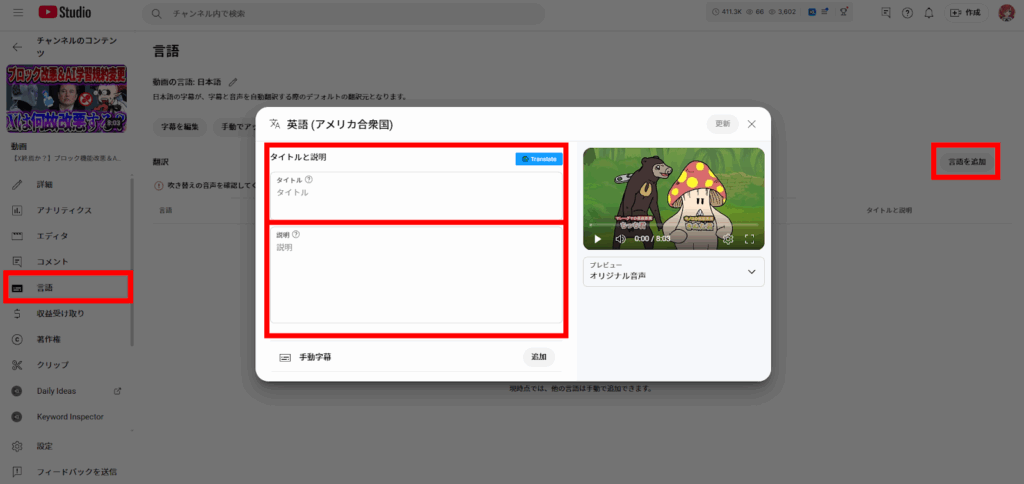Click the notifications bell icon
1024x484 pixels.
929,13
